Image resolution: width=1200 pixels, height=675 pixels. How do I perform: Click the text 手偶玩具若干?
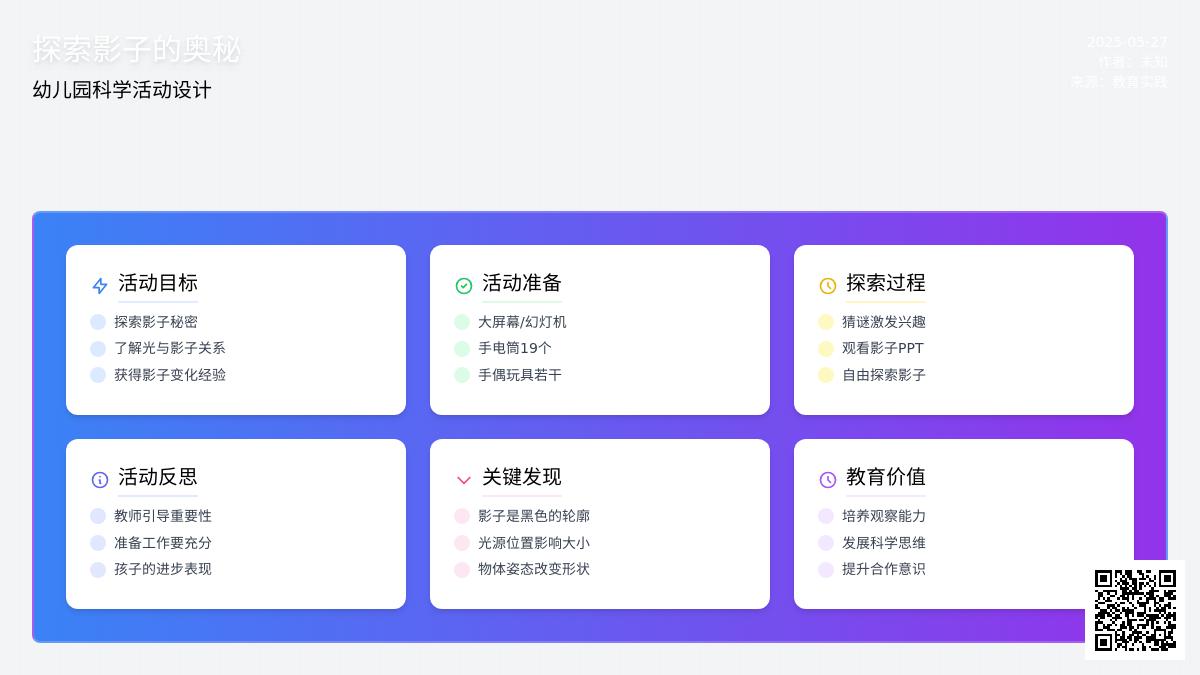click(x=520, y=375)
